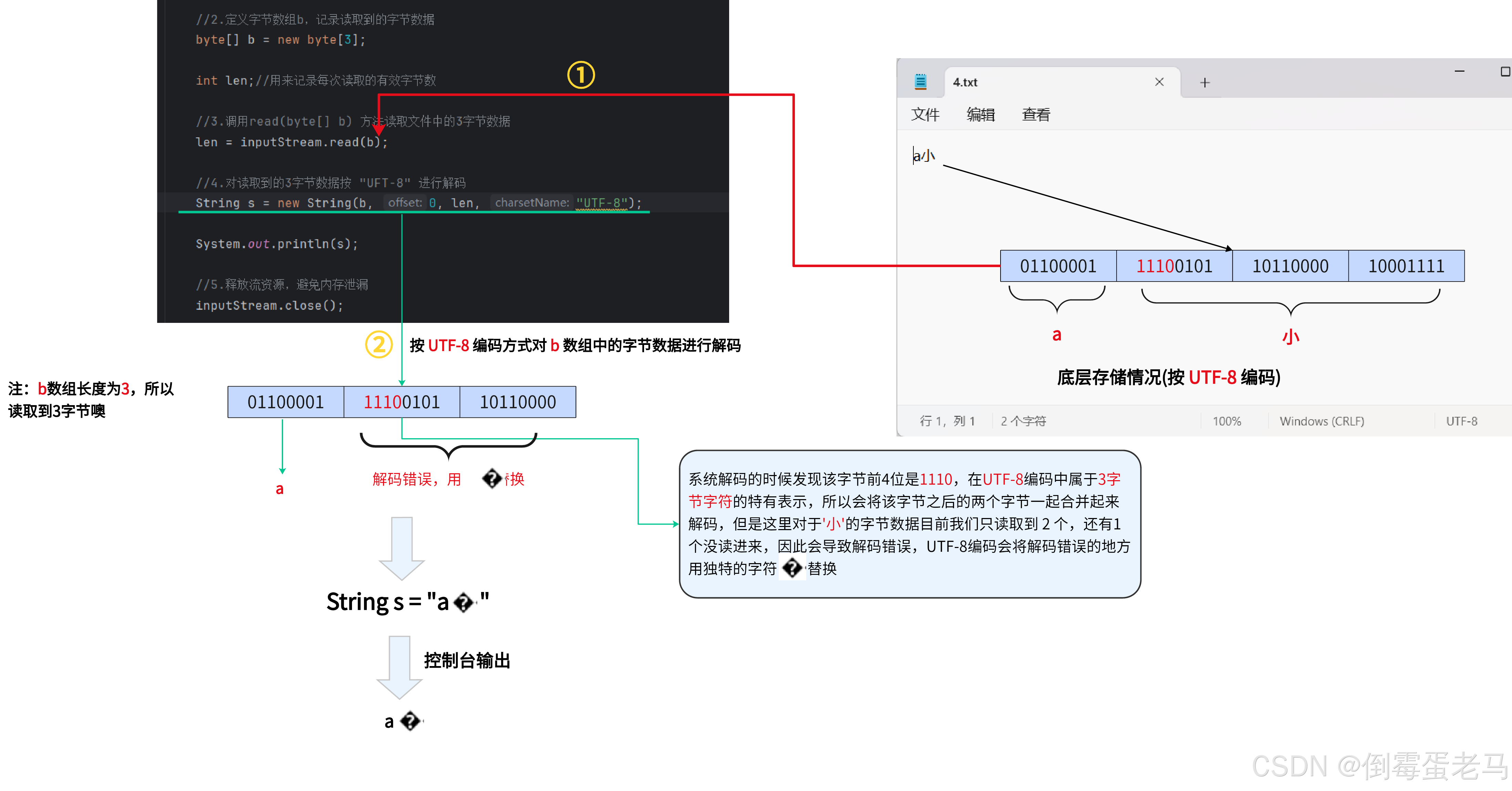
Task: Click the red byte cell 11100101 in Notepad
Action: point(1174,266)
